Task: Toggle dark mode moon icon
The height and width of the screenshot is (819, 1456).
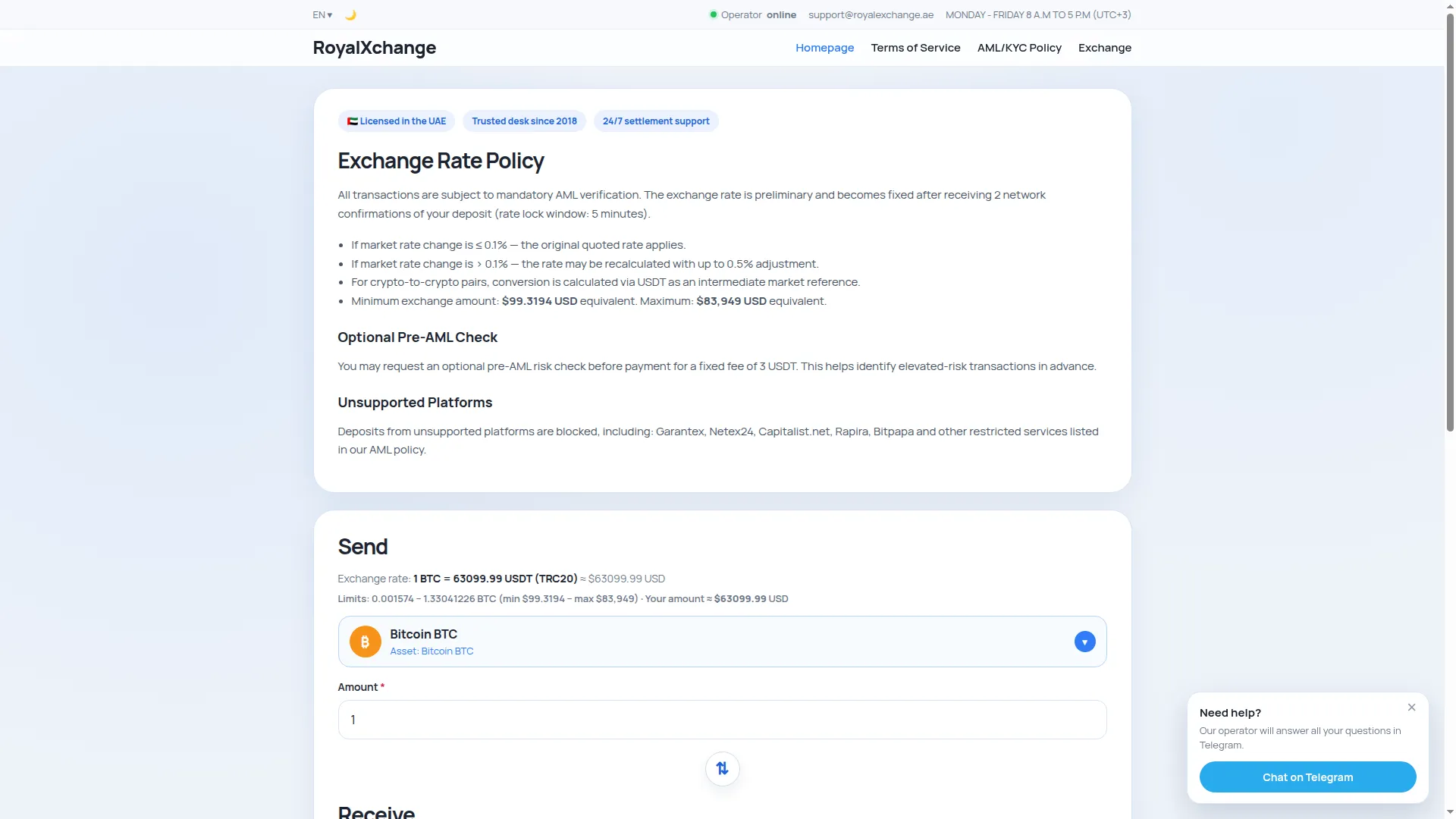Action: tap(350, 15)
